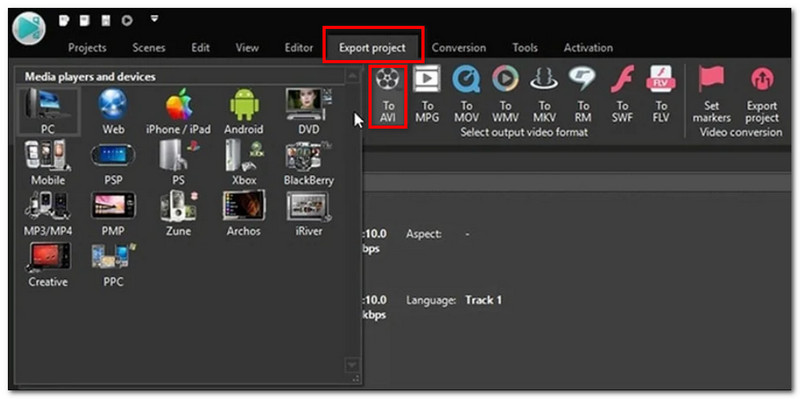800x399 pixels.
Task: Switch to the View tab
Action: tap(247, 48)
